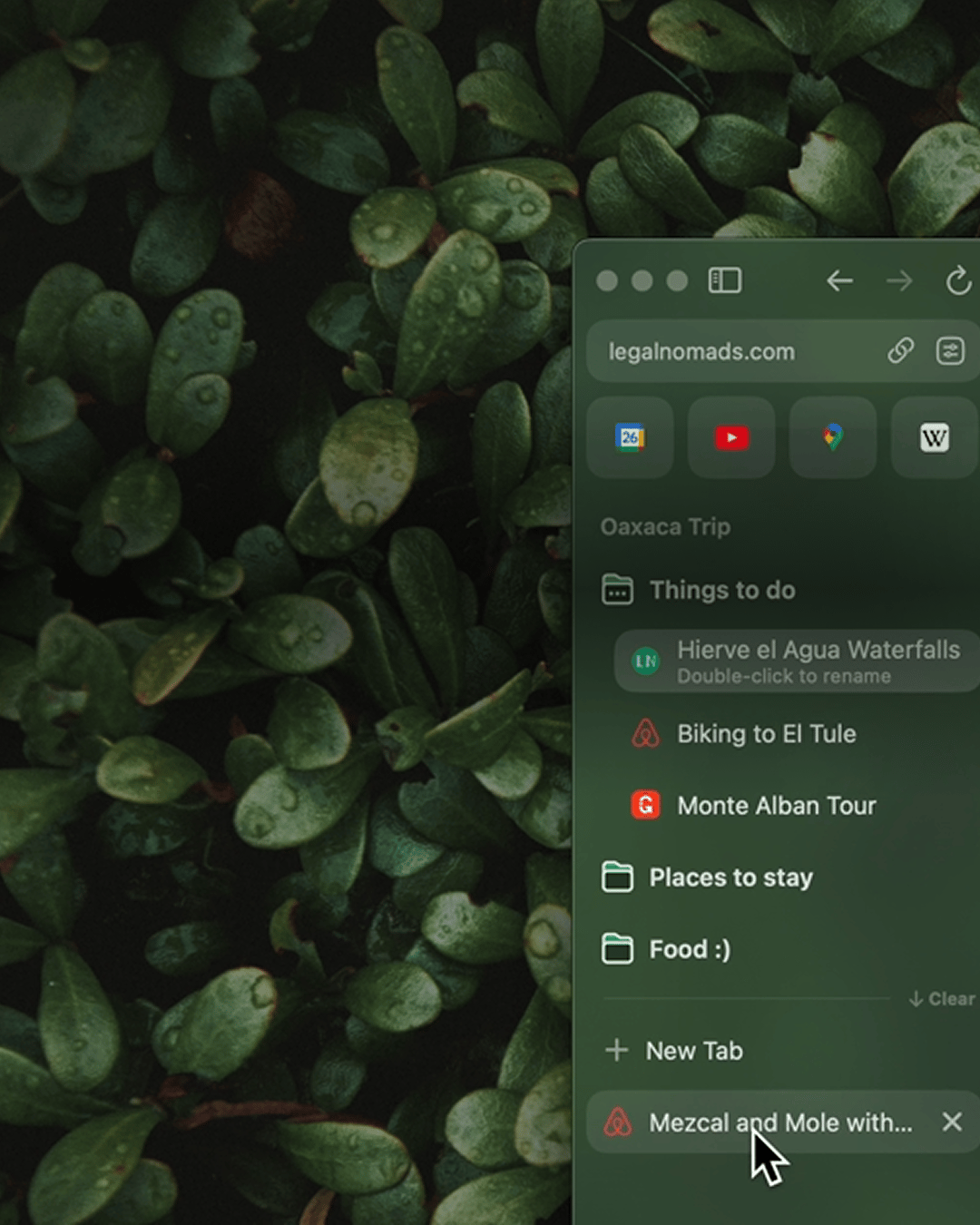Open the pinned Google Maps tab
This screenshot has width=980, height=1225.
pyautogui.click(x=833, y=437)
